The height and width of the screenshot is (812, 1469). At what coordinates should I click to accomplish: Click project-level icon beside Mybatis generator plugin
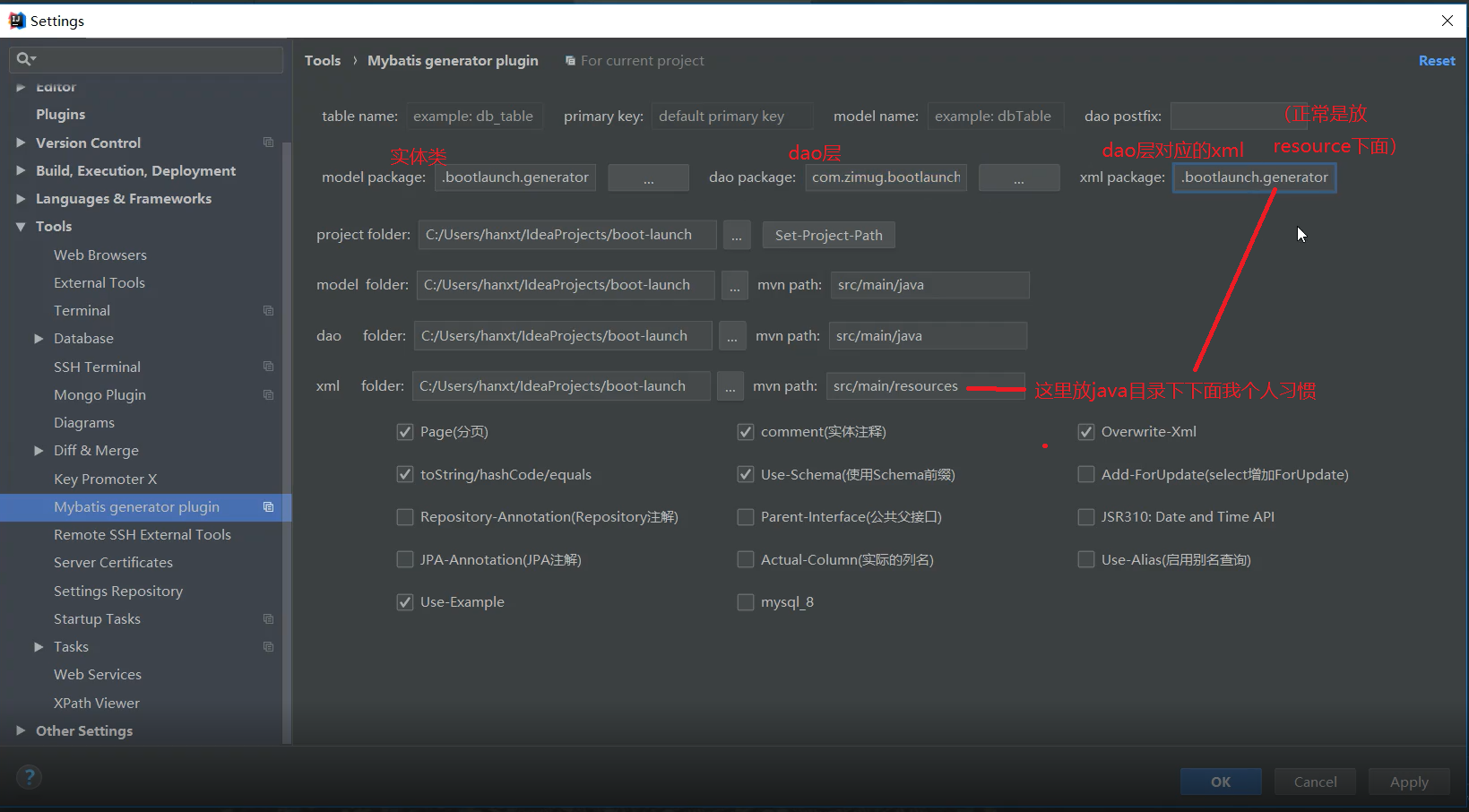[268, 506]
